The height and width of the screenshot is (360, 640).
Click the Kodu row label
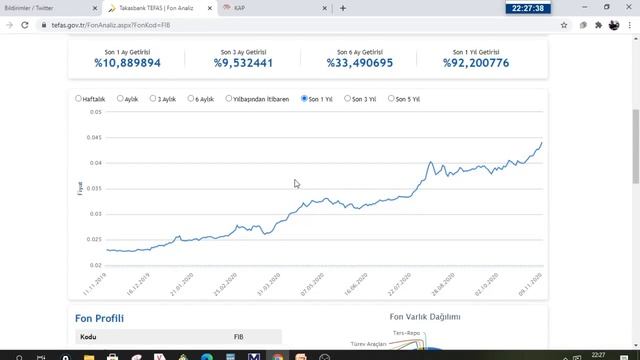[x=88, y=337]
